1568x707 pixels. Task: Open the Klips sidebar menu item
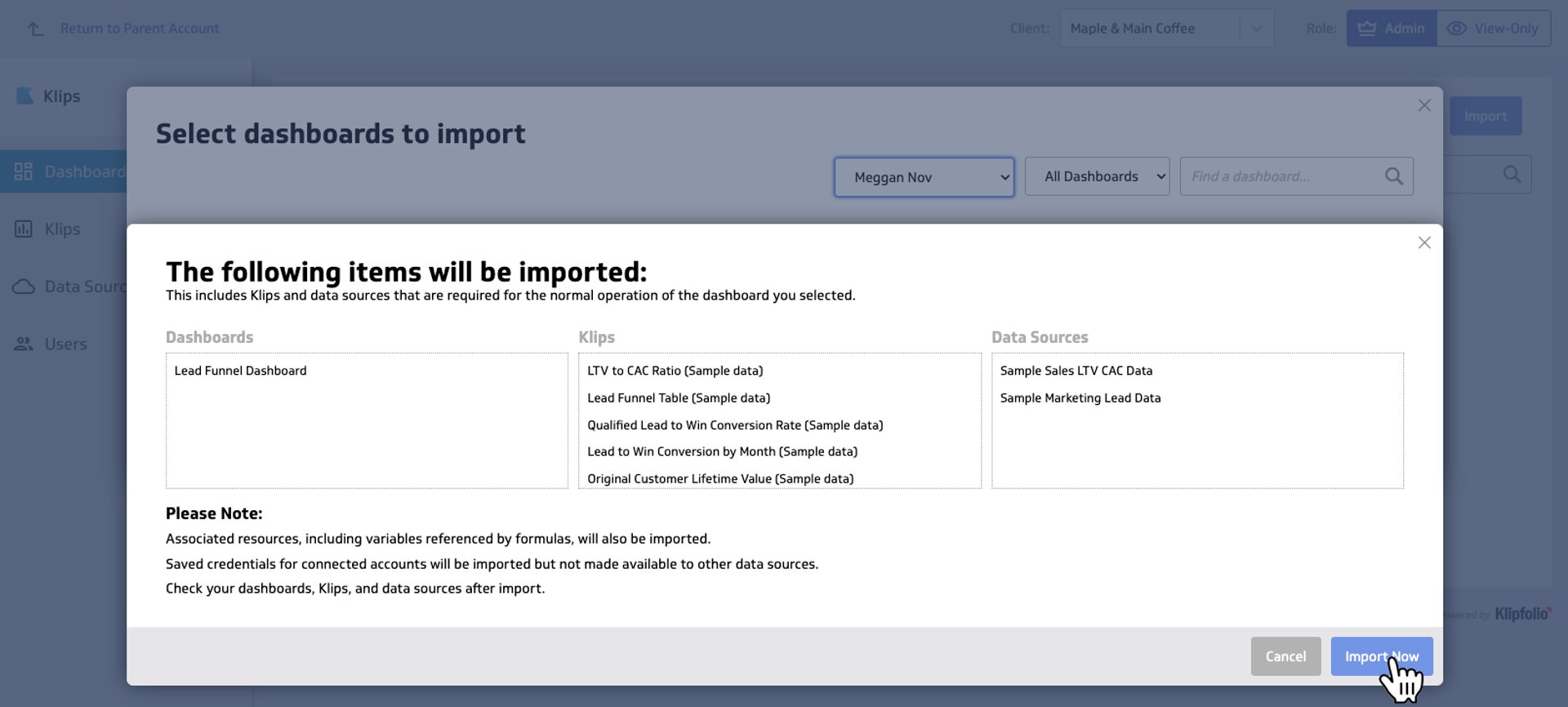[64, 229]
